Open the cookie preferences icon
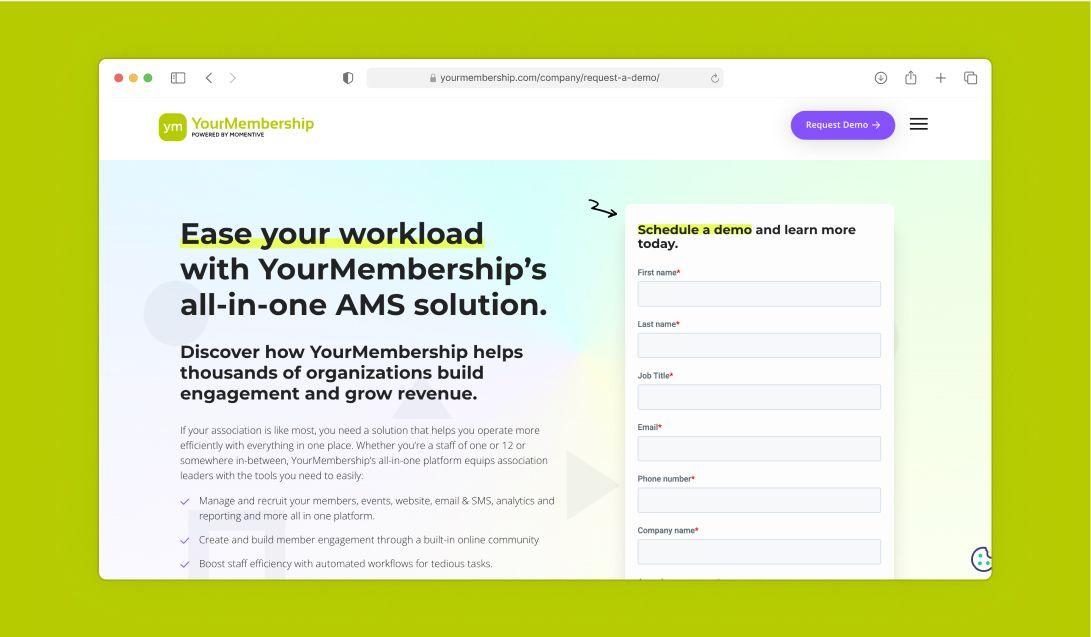 point(982,559)
